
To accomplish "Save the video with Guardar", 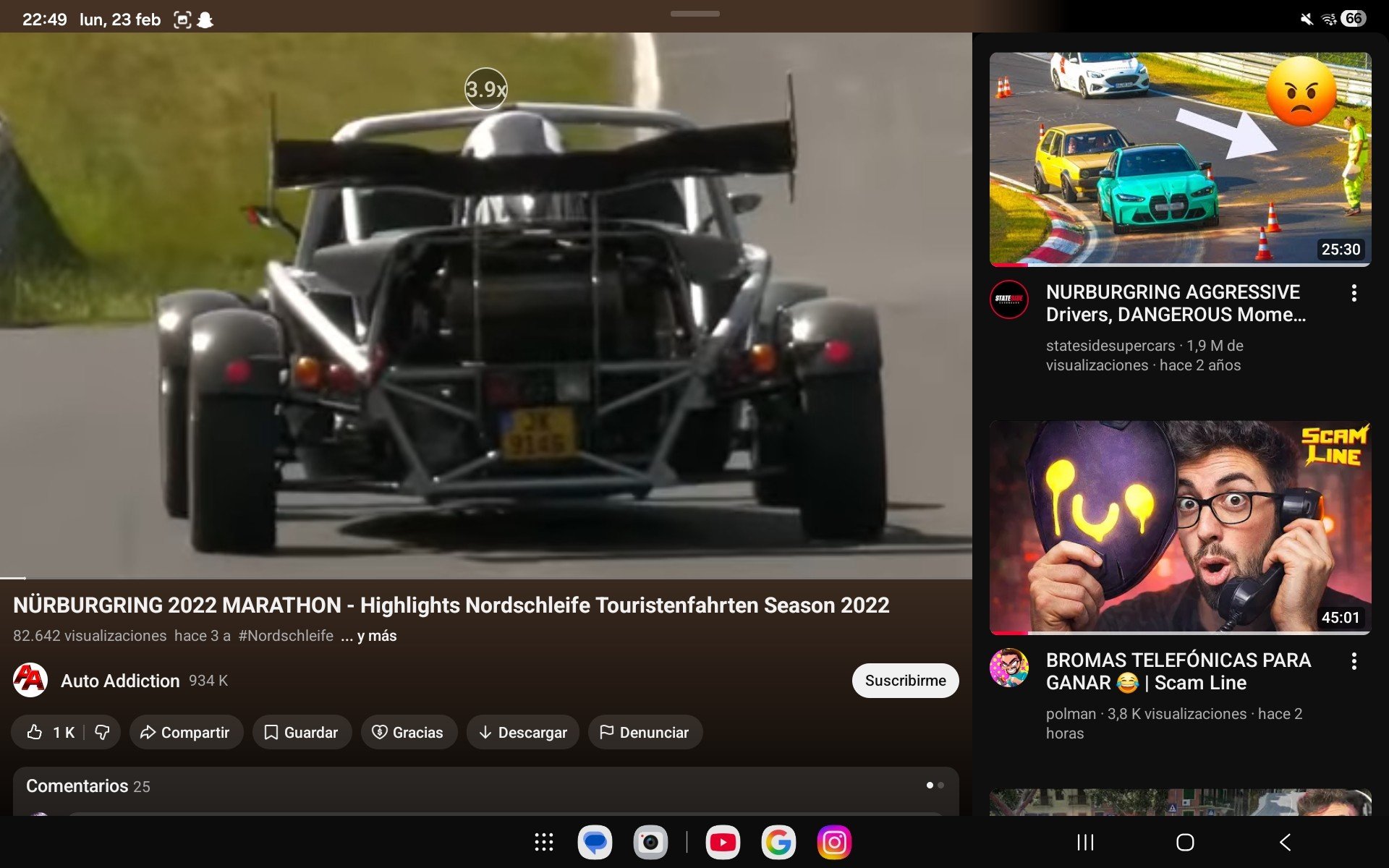I will coord(302,732).
